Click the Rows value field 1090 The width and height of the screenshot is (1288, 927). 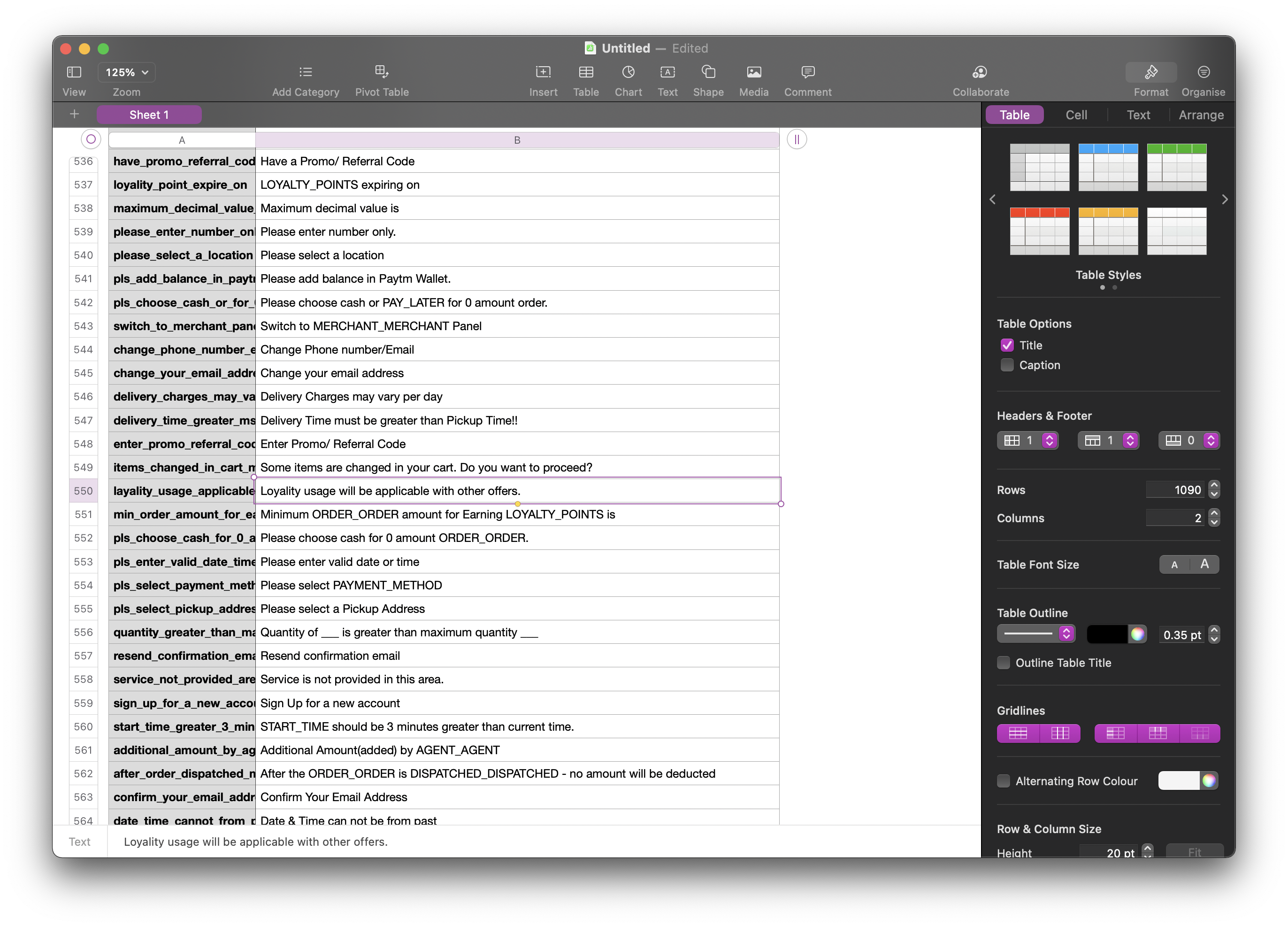pyautogui.click(x=1175, y=490)
